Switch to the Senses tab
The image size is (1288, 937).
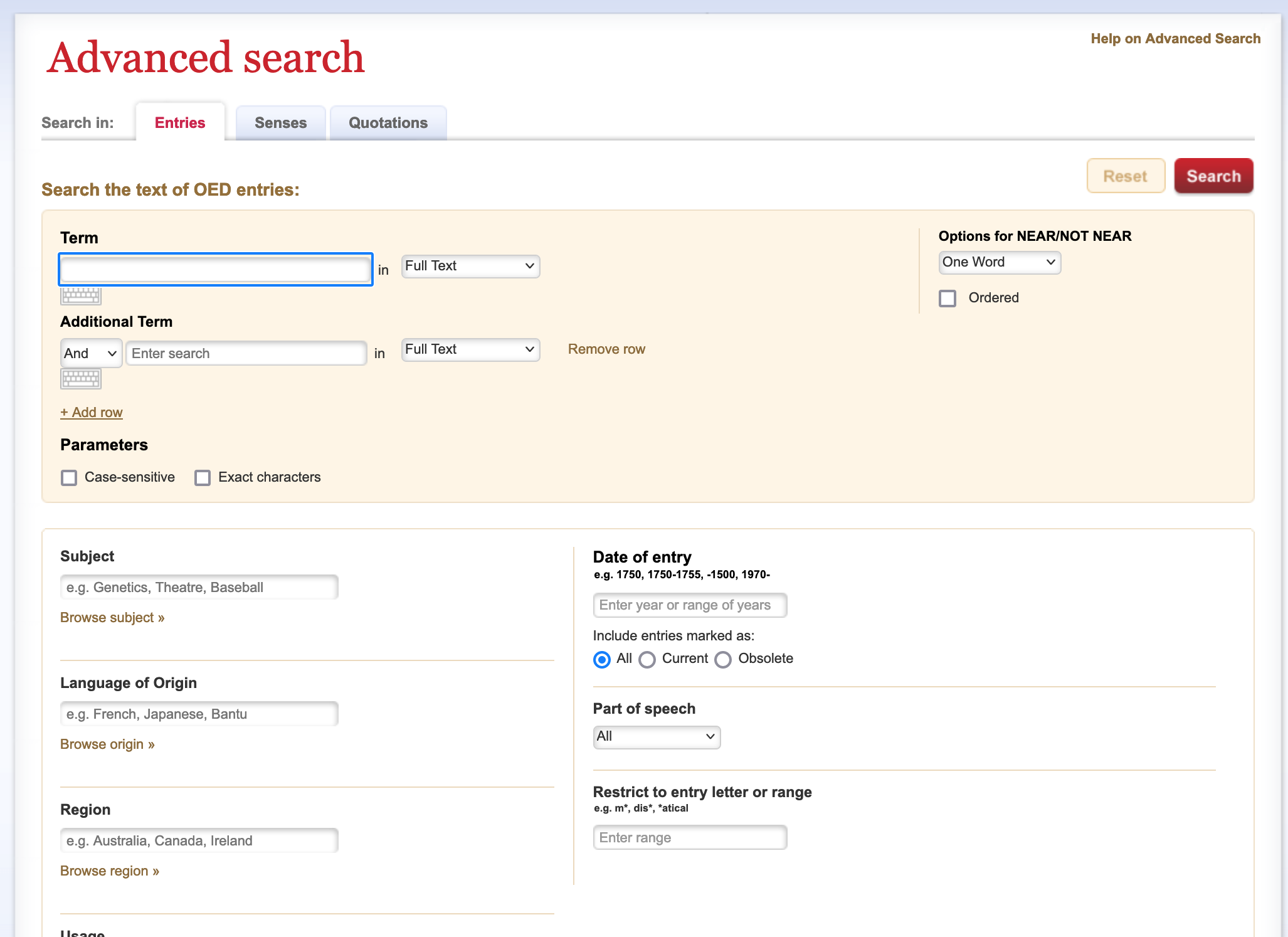click(x=281, y=123)
